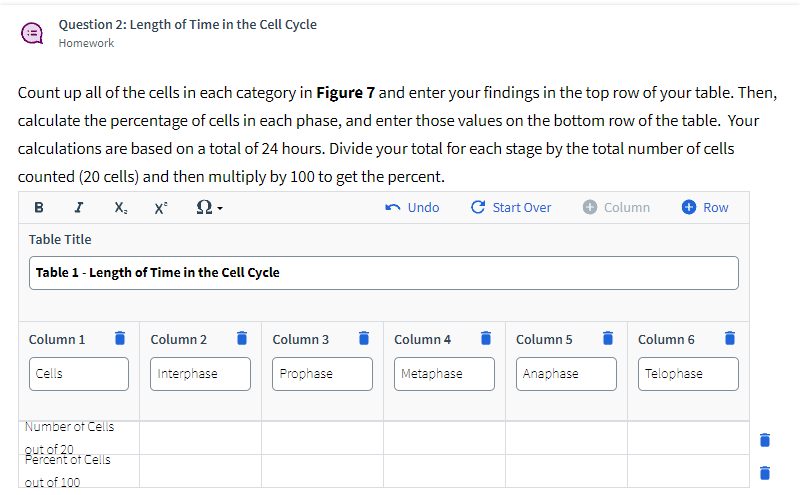800x495 pixels.
Task: Apply superscript formatting
Action: tap(160, 208)
